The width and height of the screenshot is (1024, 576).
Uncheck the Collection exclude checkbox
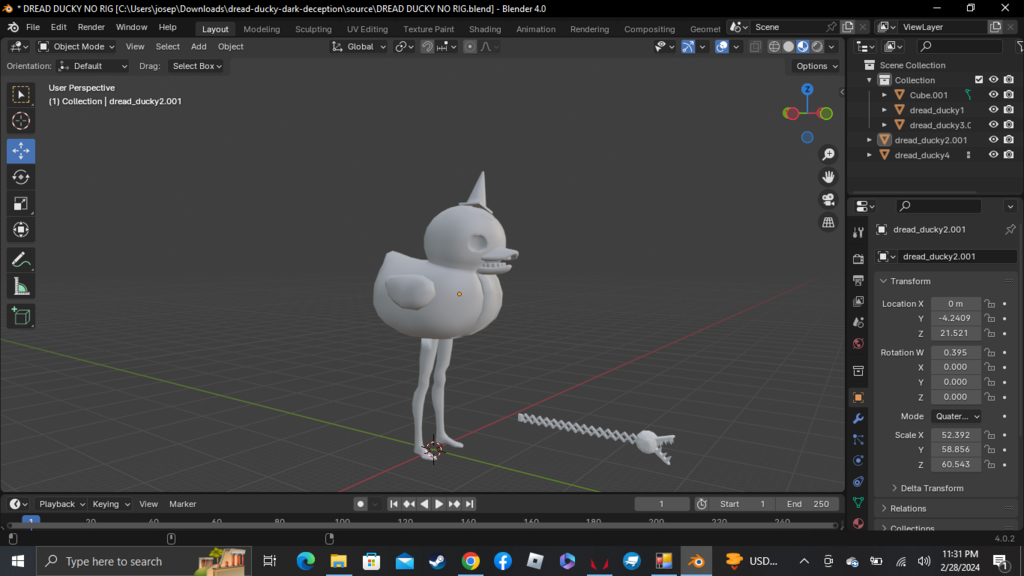pos(979,80)
